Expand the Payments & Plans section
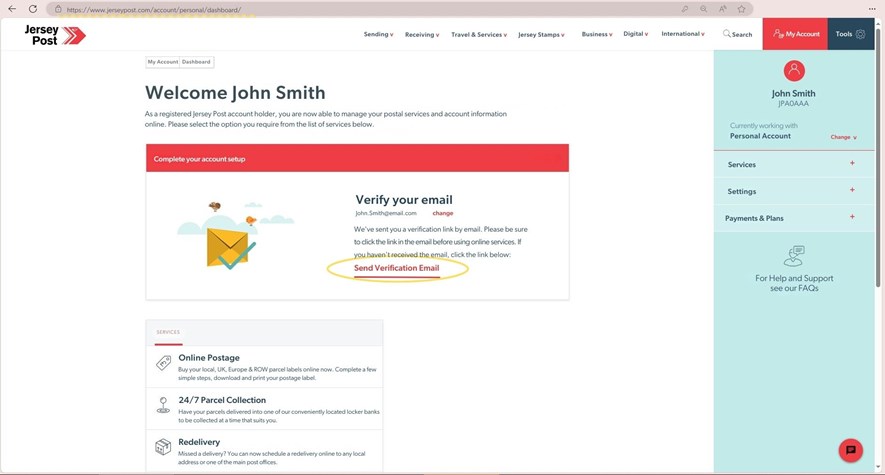Screen dimensions: 885x475 (x=852, y=217)
